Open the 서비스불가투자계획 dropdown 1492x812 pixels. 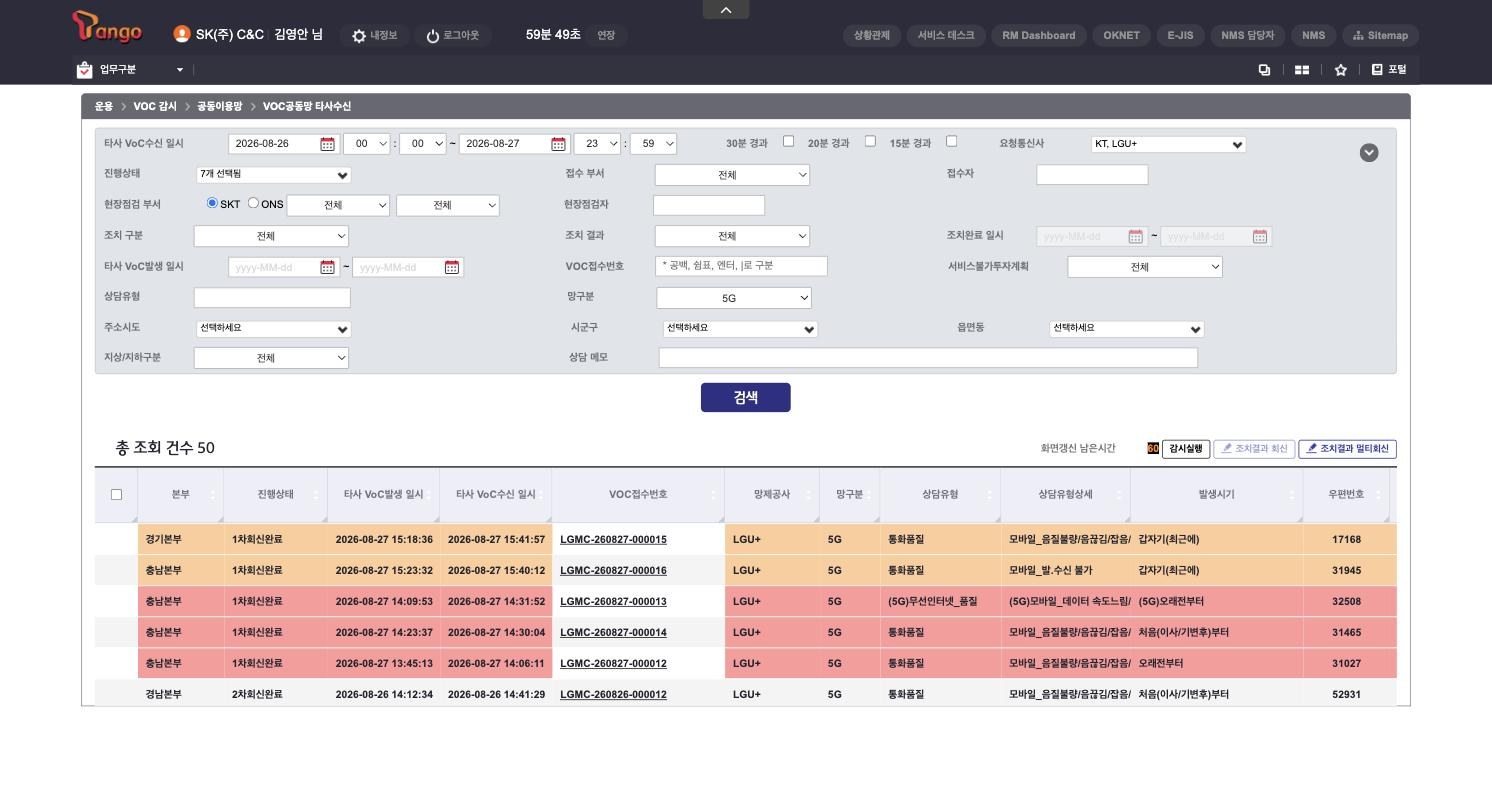[x=1145, y=267]
